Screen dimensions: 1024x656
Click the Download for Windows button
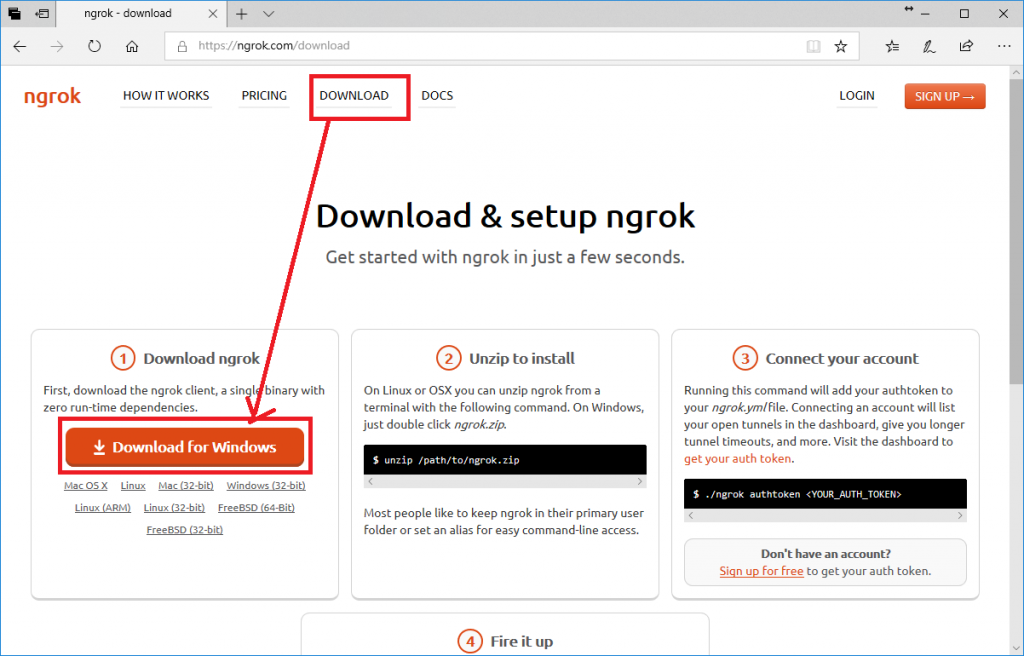[x=185, y=447]
